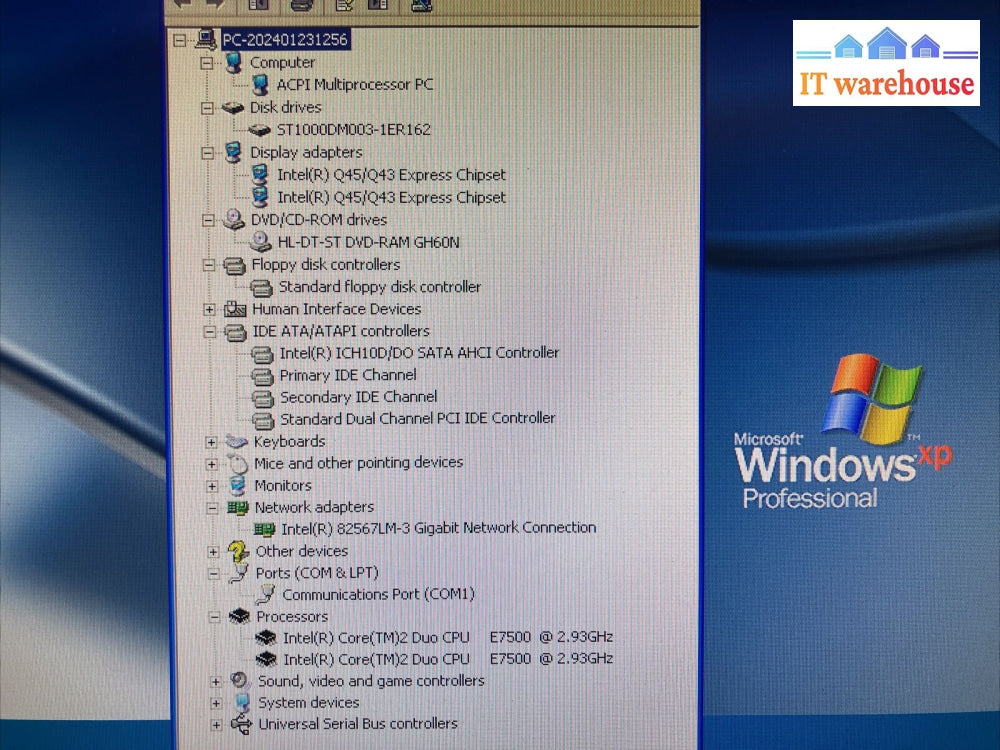Expand Sound, video and game controllers

tap(215, 682)
